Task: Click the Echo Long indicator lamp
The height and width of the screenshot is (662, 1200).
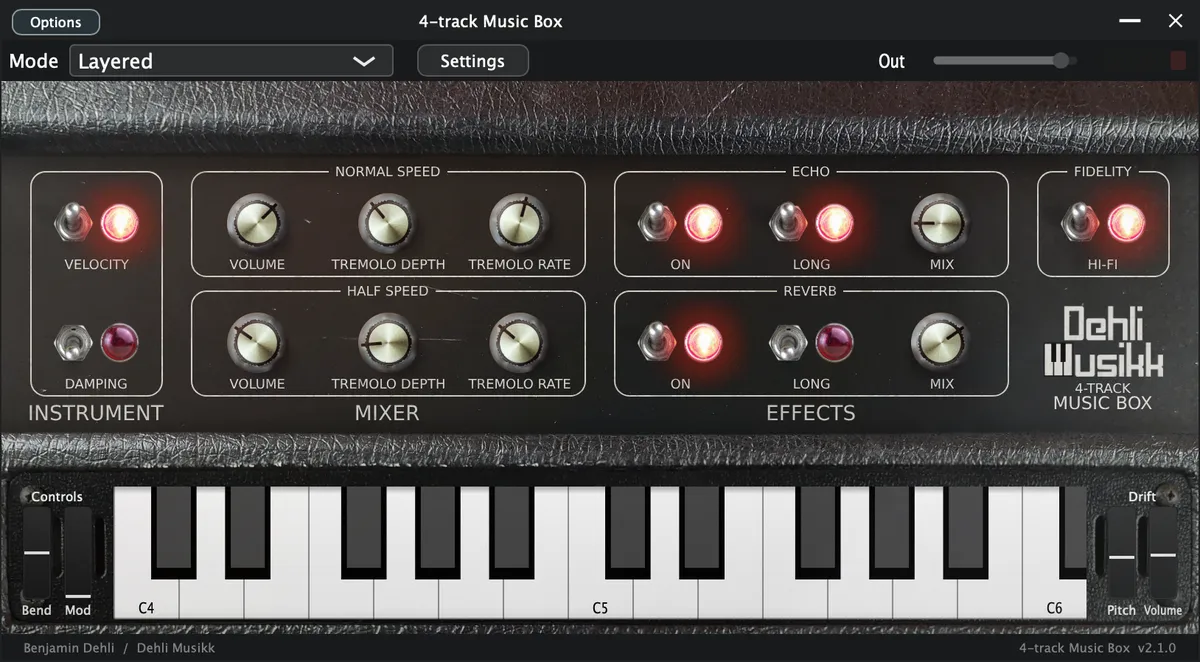Action: pos(834,222)
